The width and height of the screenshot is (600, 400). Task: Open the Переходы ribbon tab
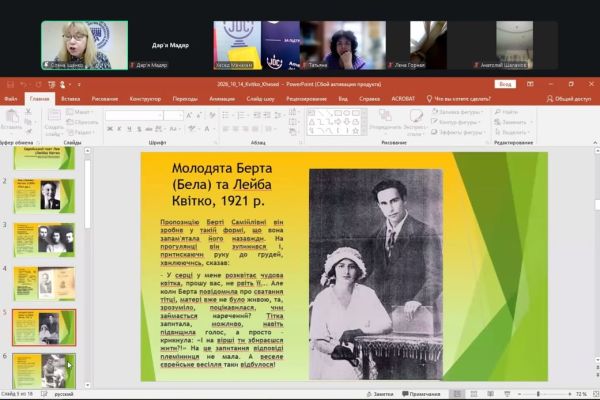pos(185,99)
